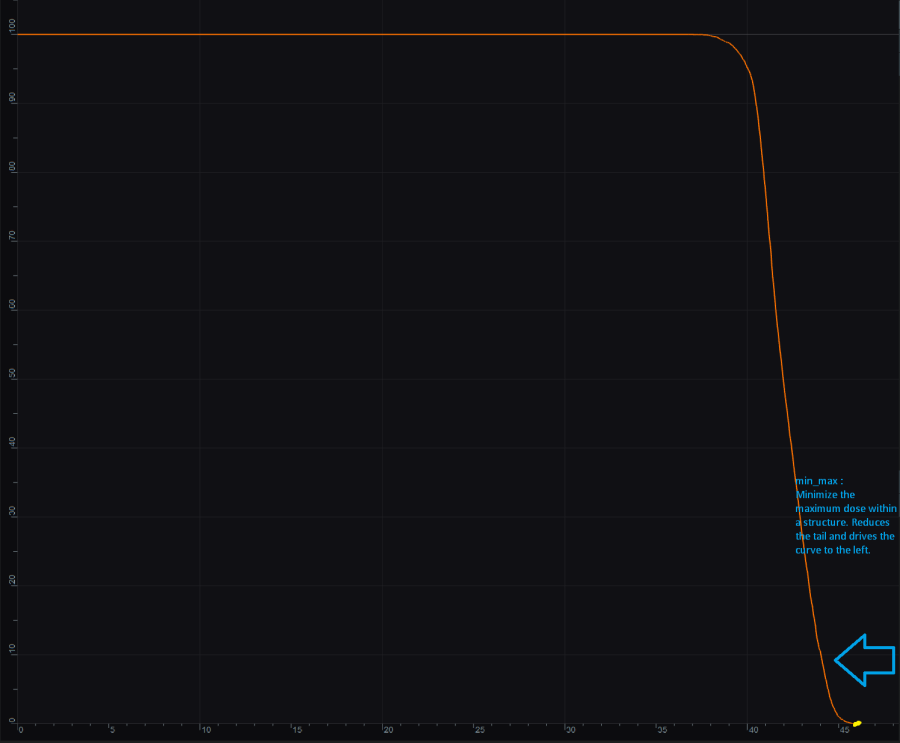The image size is (900, 743).
Task: Click the x-axis tick label 5
Action: [x=112, y=730]
